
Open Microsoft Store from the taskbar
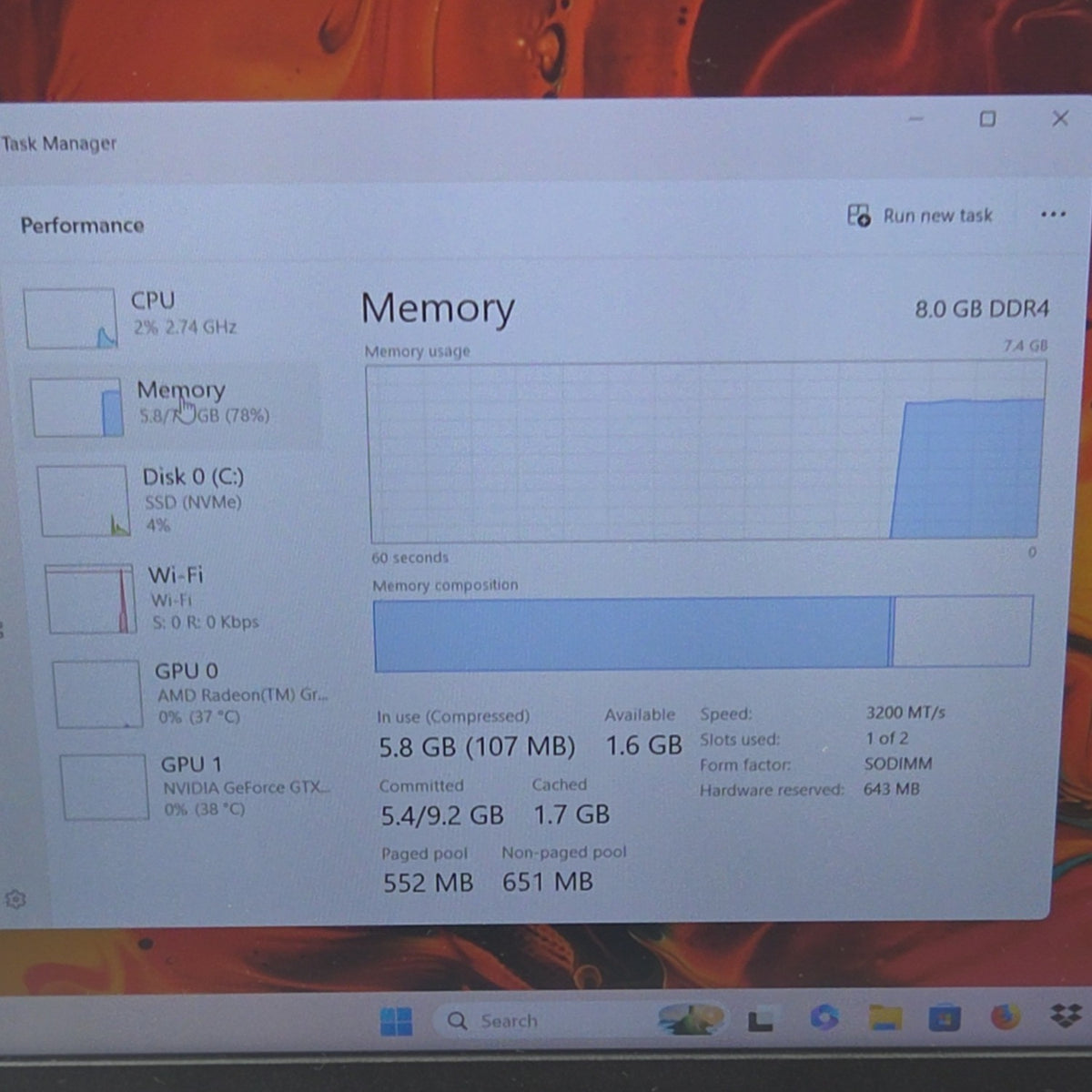(945, 1016)
